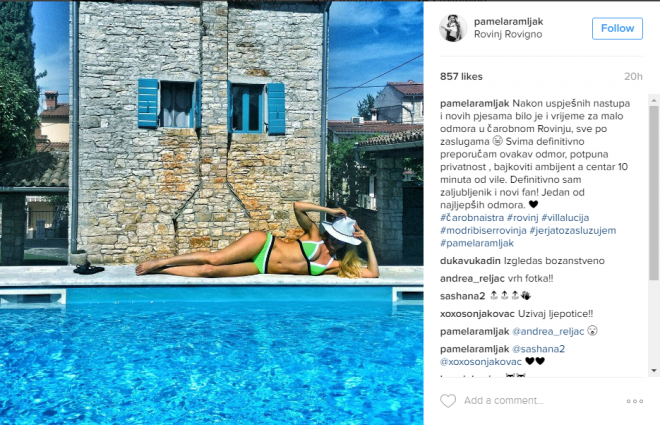Open the three-dot more options menu
660x425 pixels.
[635, 401]
